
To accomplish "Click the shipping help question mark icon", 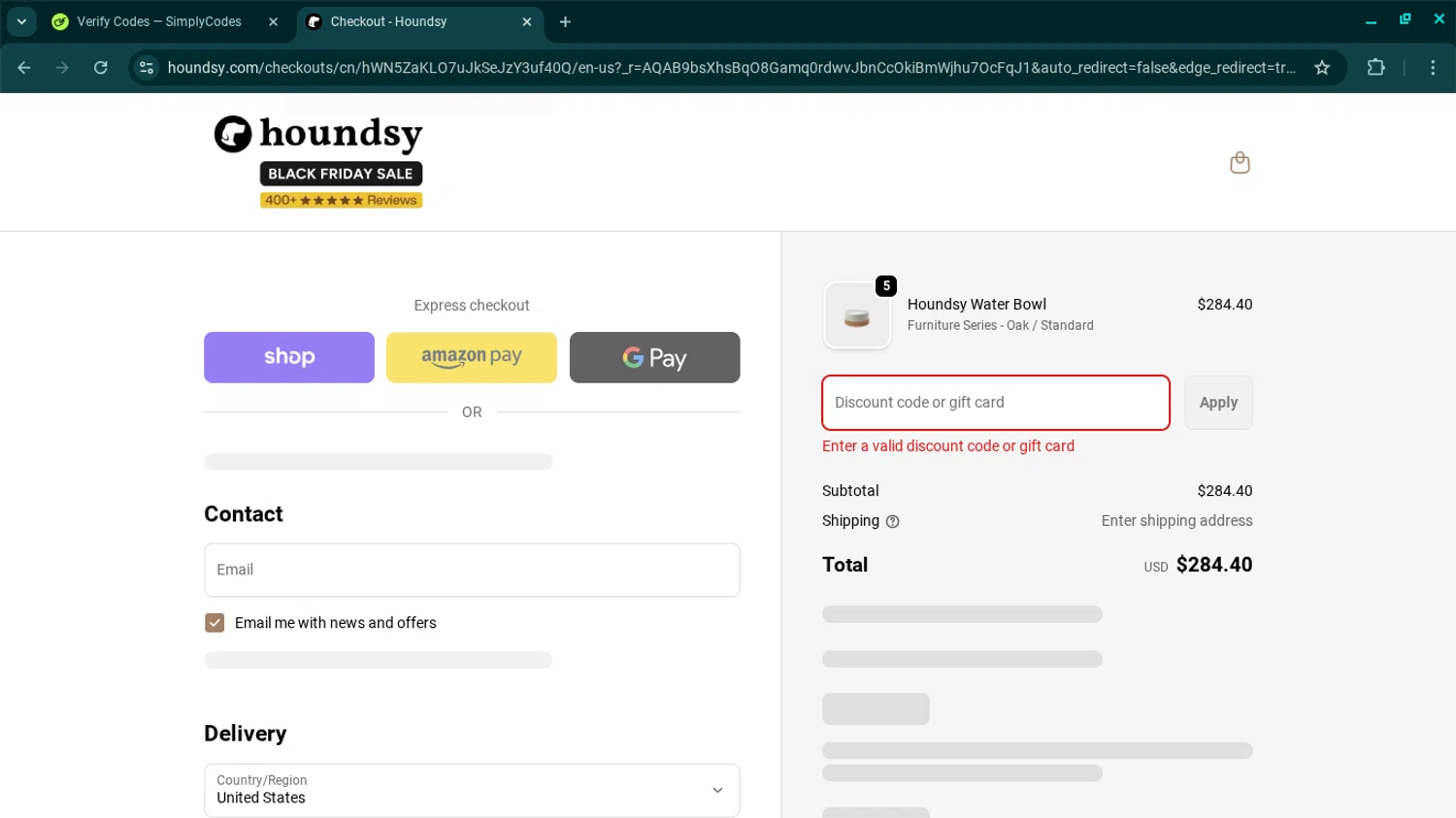I will pyautogui.click(x=893, y=522).
